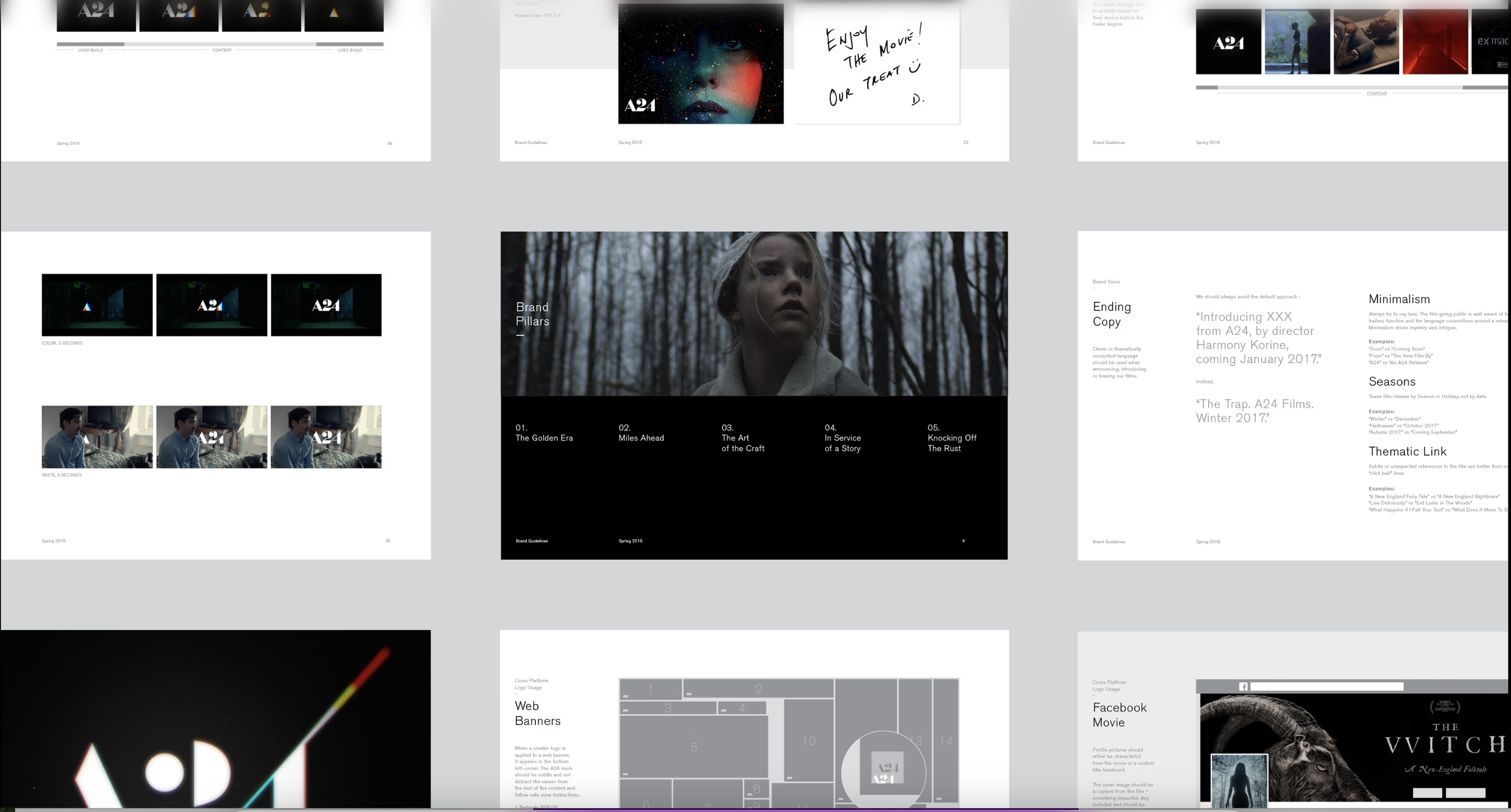This screenshot has height=812, width=1511.
Task: Select web banner slot 4
Action: pos(742,707)
